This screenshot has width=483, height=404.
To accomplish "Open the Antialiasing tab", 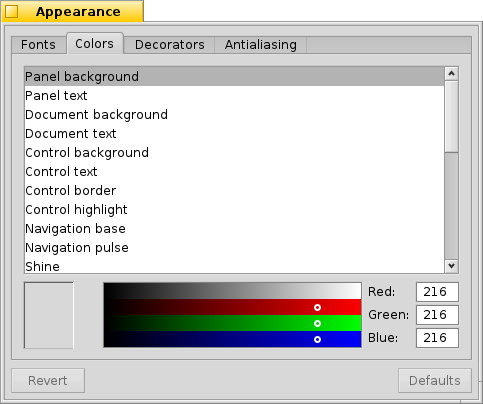I will [x=261, y=45].
